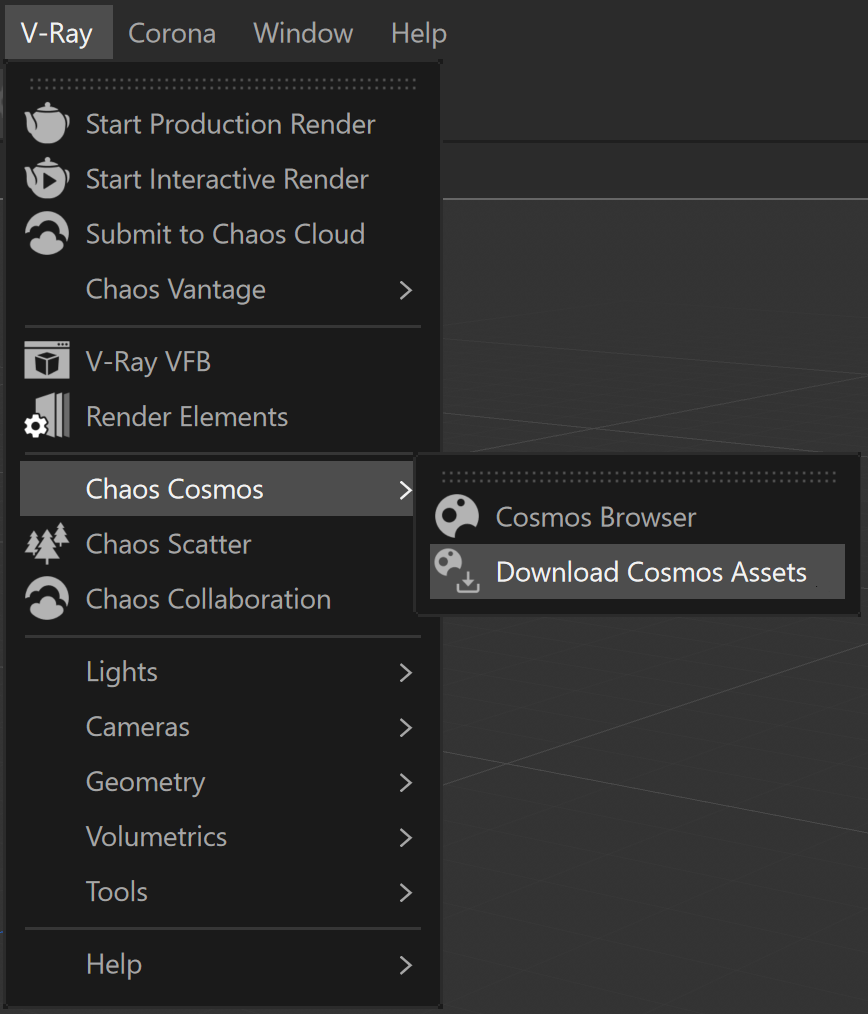The width and height of the screenshot is (868, 1014).
Task: Select Render Elements entry
Action: [x=221, y=416]
